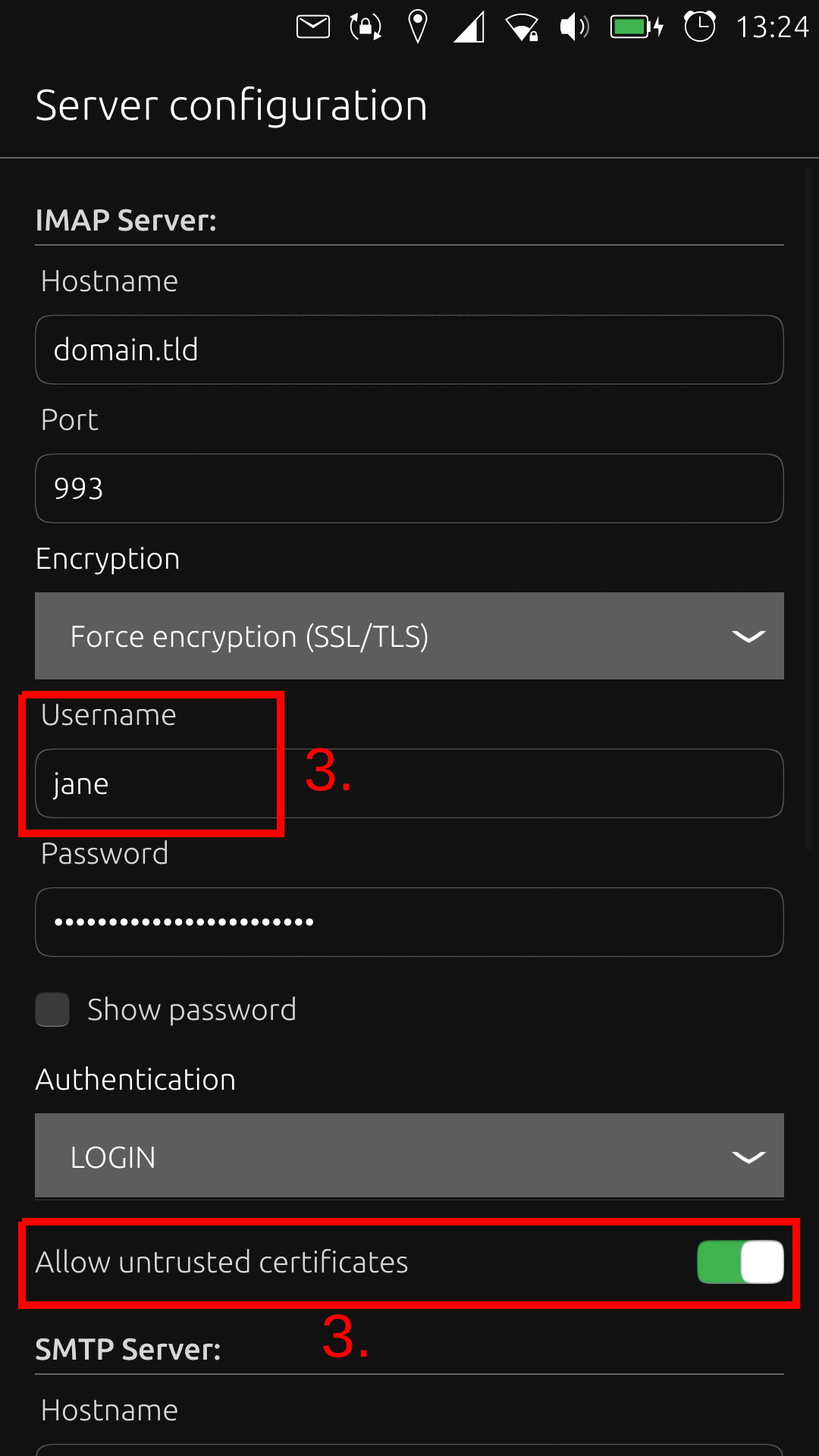Viewport: 819px width, 1456px height.
Task: Tap the mail notification icon in status bar
Action: (x=312, y=27)
